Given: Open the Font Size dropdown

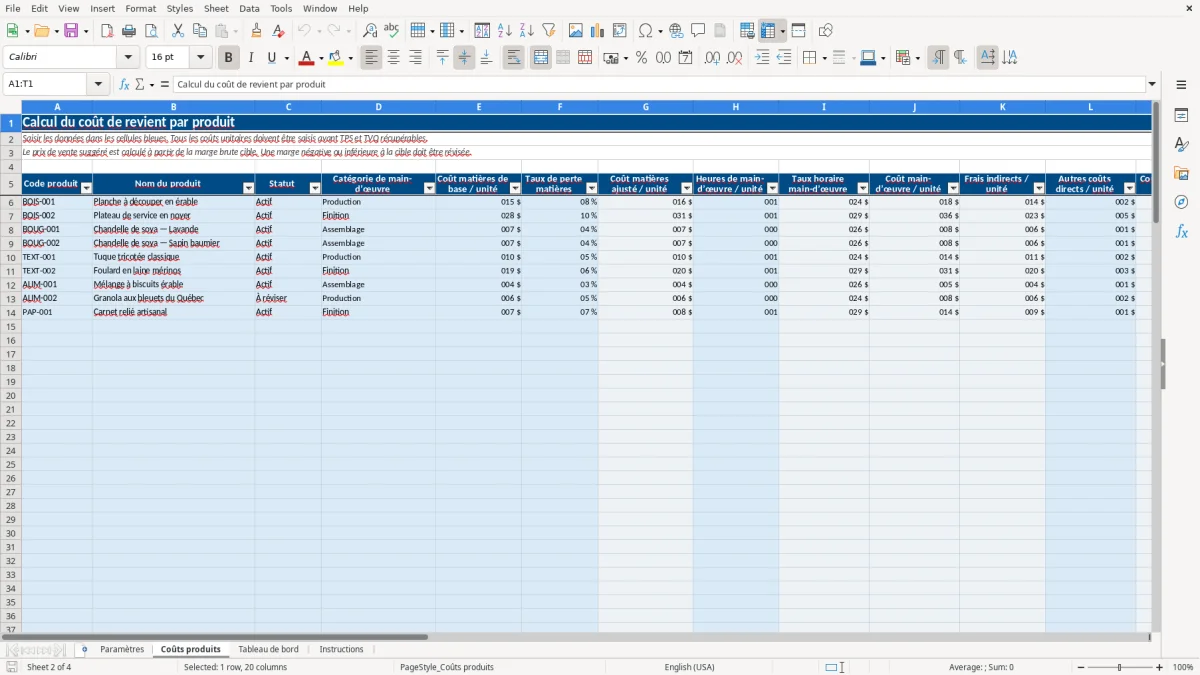Looking at the screenshot, I should tap(200, 58).
